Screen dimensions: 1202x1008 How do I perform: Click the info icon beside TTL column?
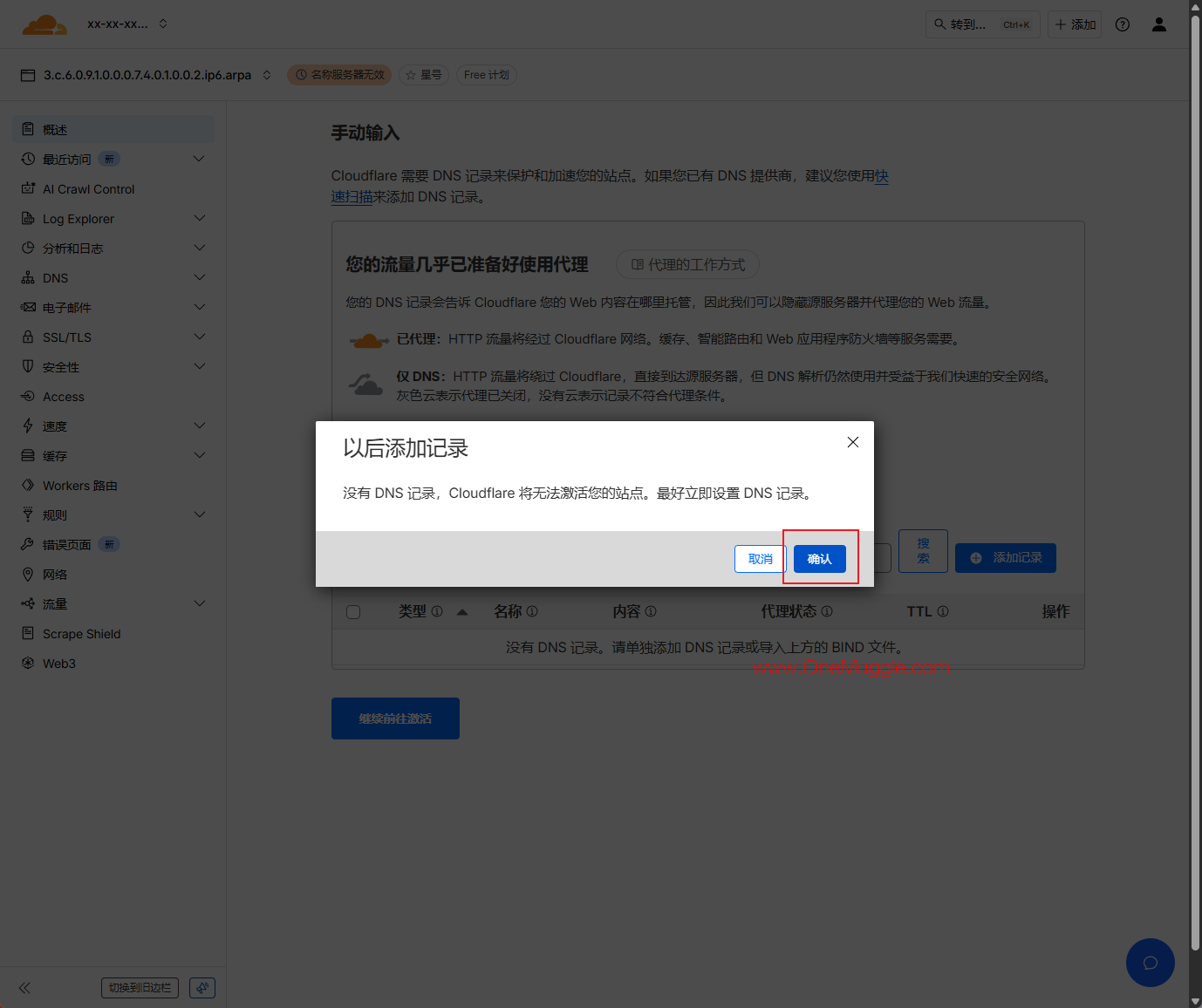coord(943,611)
